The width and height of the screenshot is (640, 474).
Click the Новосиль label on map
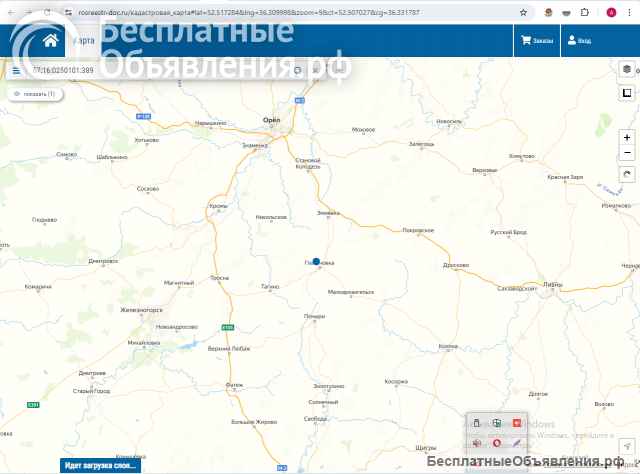[x=449, y=122]
